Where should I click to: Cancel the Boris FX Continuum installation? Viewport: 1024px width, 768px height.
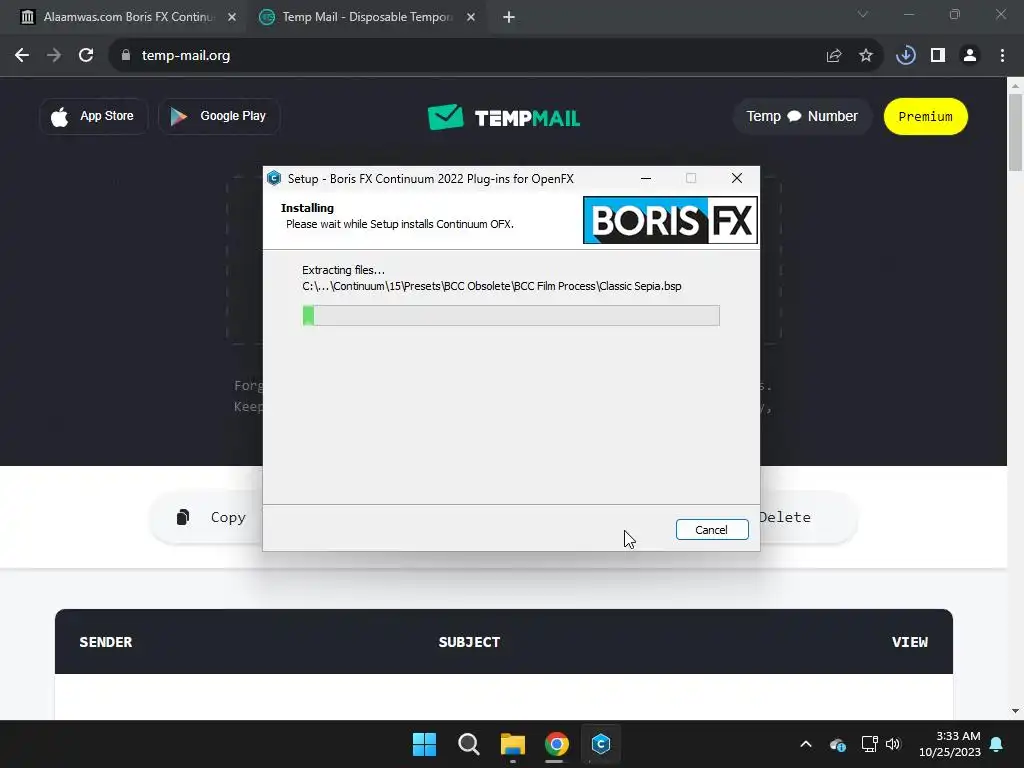tap(712, 530)
